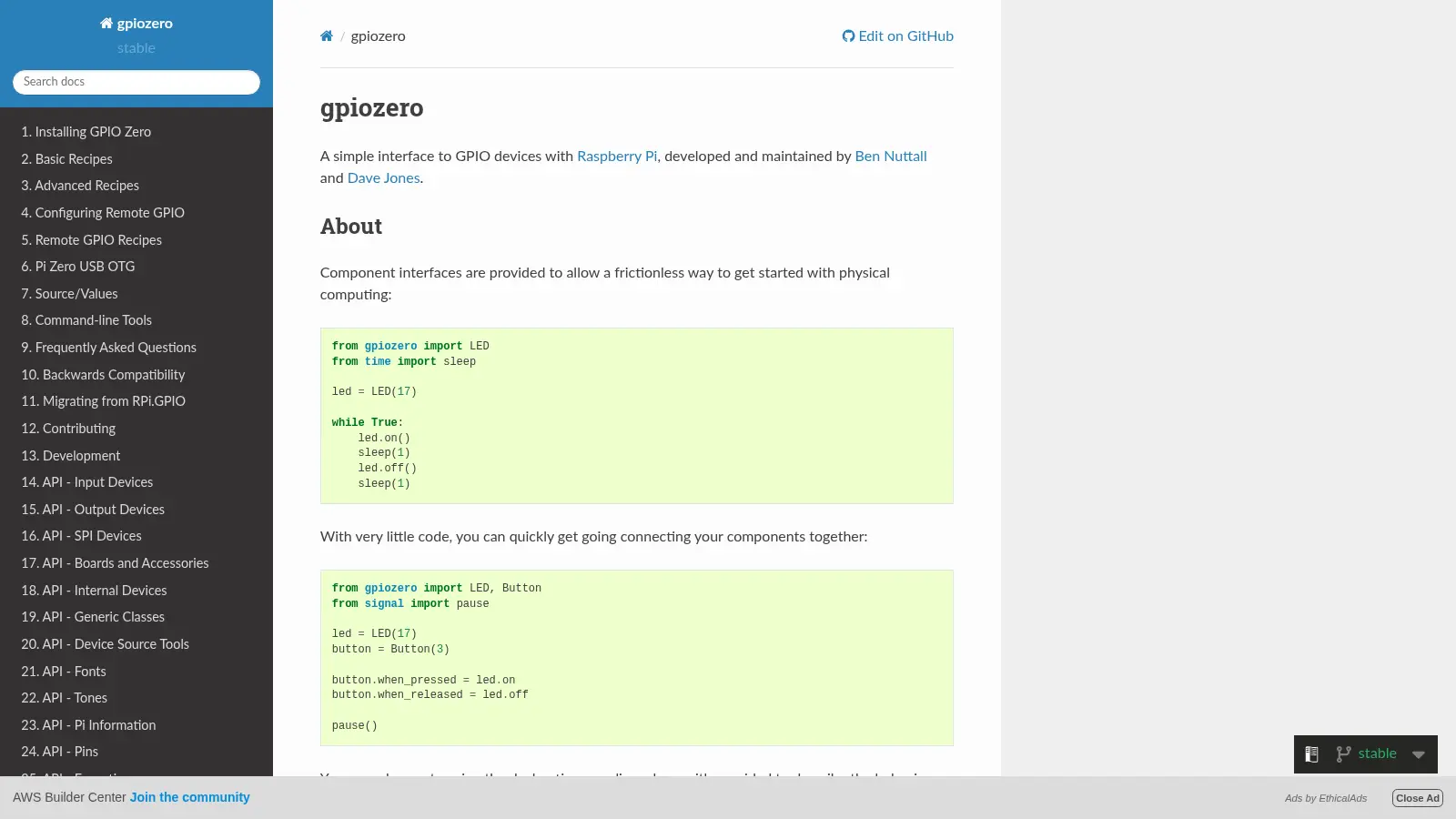Click 22. API - Tones entry
The width and height of the screenshot is (1456, 819).
click(x=136, y=698)
